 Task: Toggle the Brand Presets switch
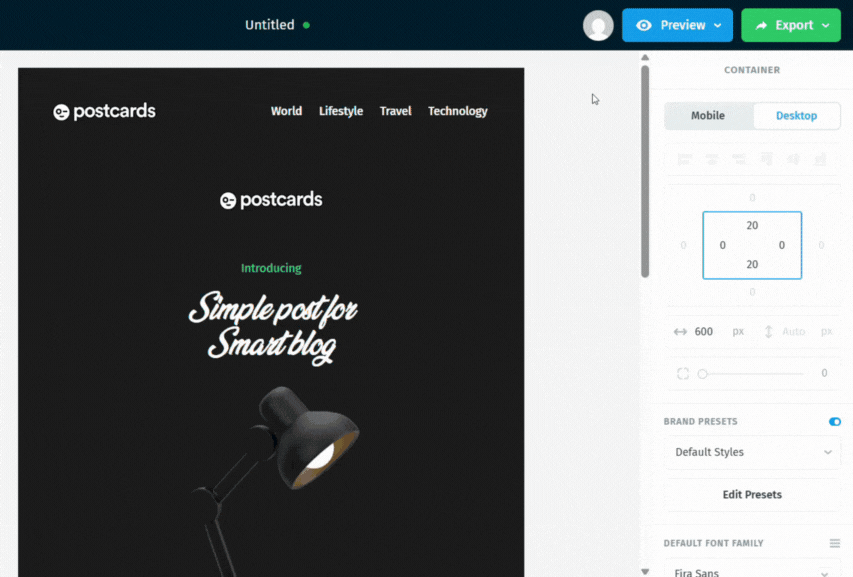tap(835, 421)
